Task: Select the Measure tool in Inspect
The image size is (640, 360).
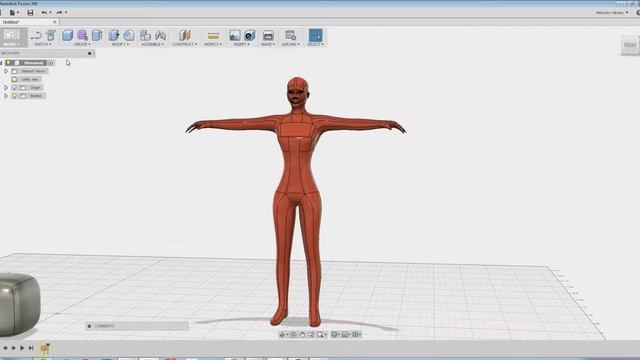Action: (x=213, y=36)
